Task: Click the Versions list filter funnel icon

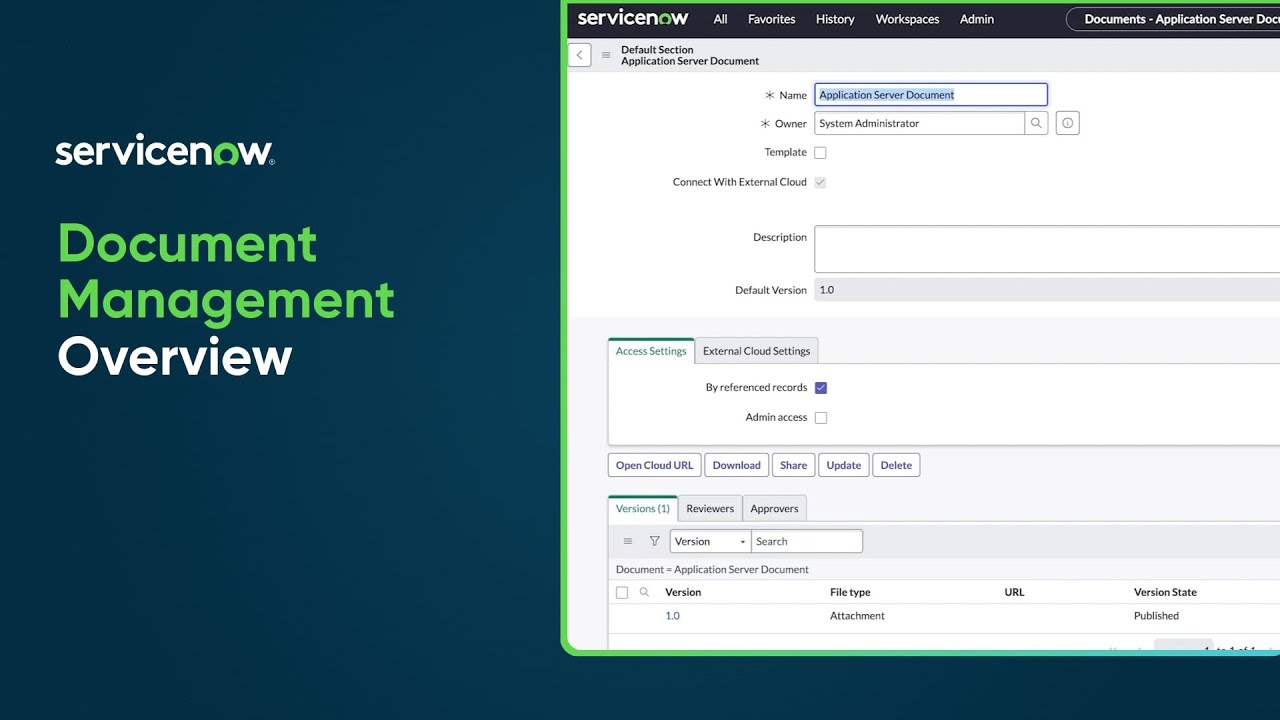Action: 655,541
